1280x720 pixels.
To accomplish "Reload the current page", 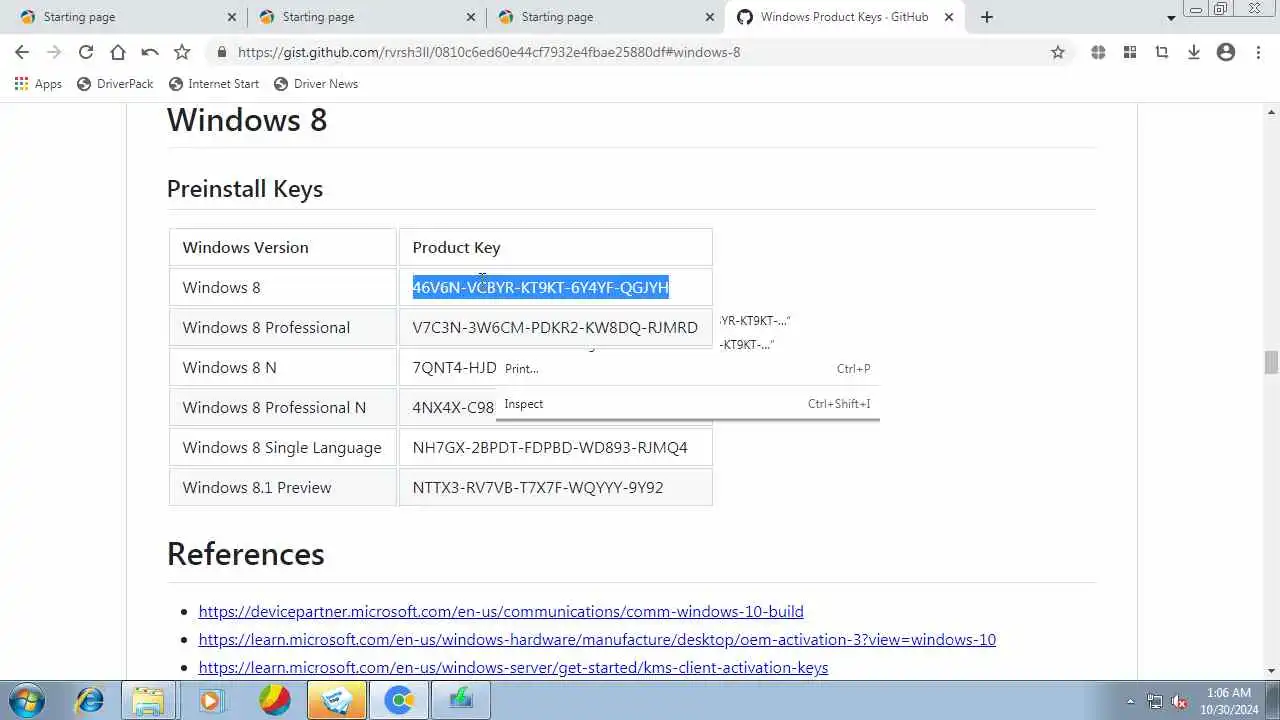I will (86, 52).
